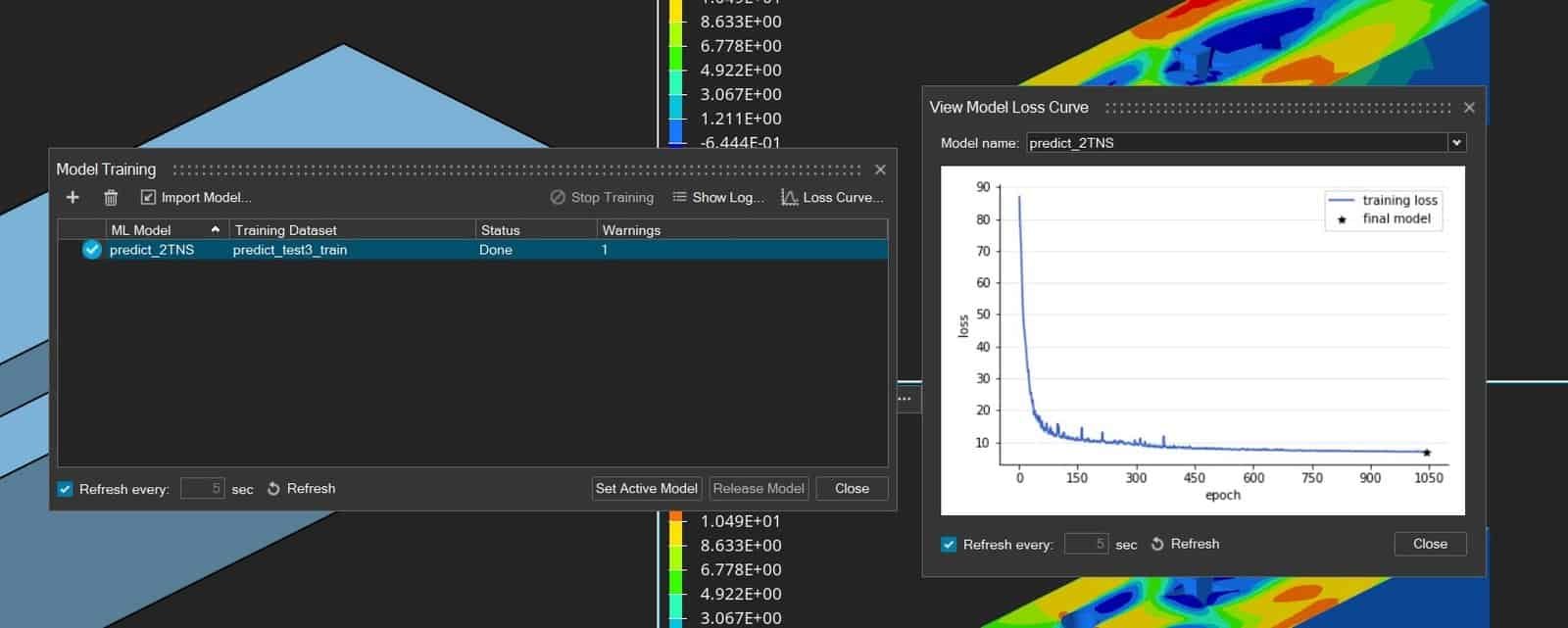Click the Stop Training button
This screenshot has height=628, width=1568.
(x=602, y=197)
